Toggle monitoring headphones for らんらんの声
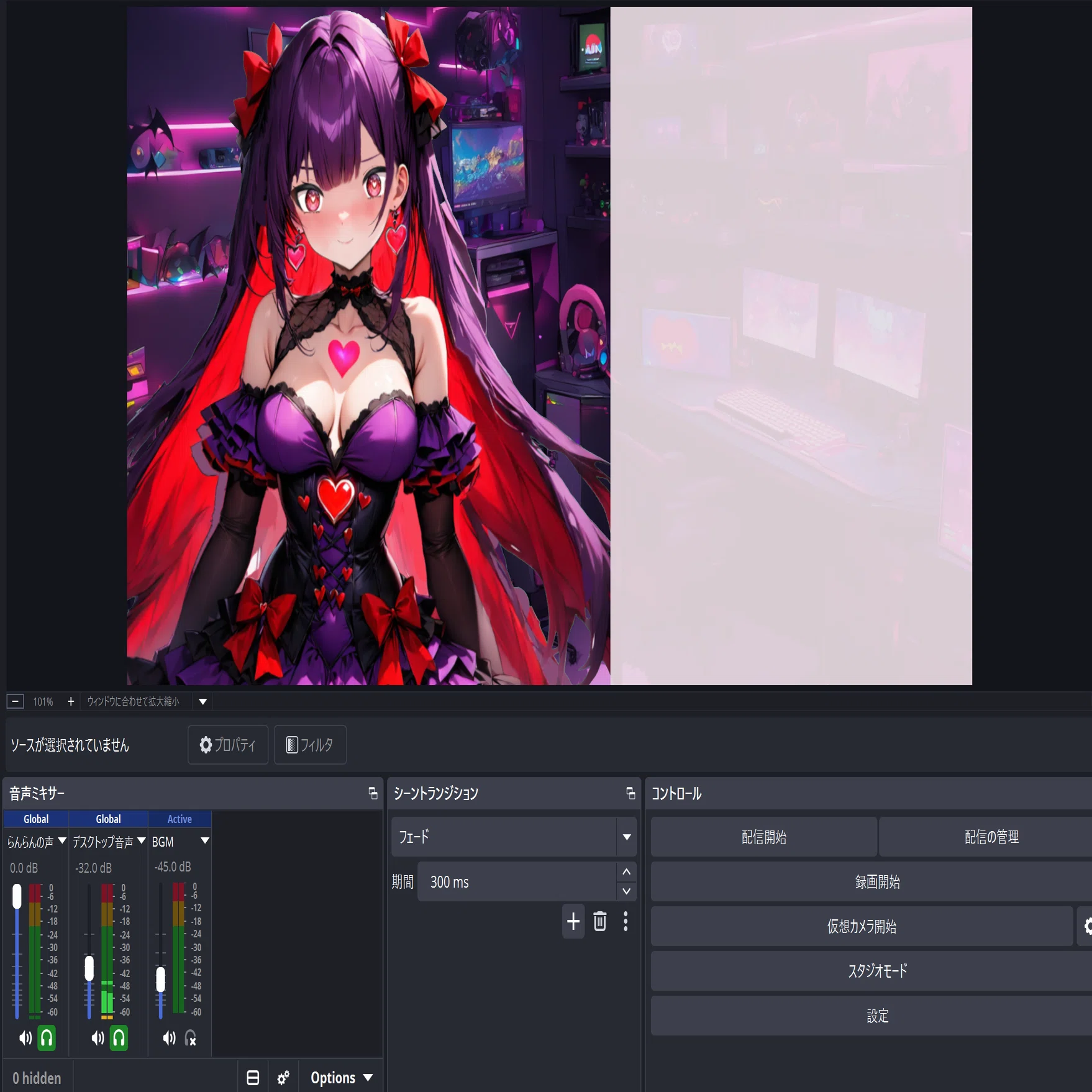The width and height of the screenshot is (1092, 1092). click(x=47, y=1038)
